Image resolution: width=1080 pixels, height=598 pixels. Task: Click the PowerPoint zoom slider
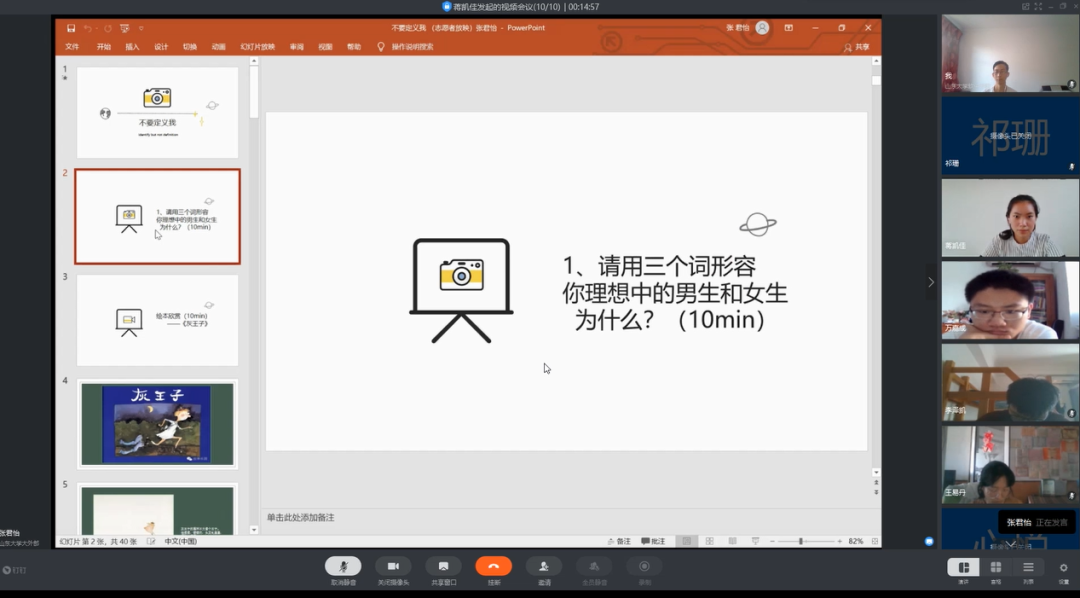click(800, 541)
